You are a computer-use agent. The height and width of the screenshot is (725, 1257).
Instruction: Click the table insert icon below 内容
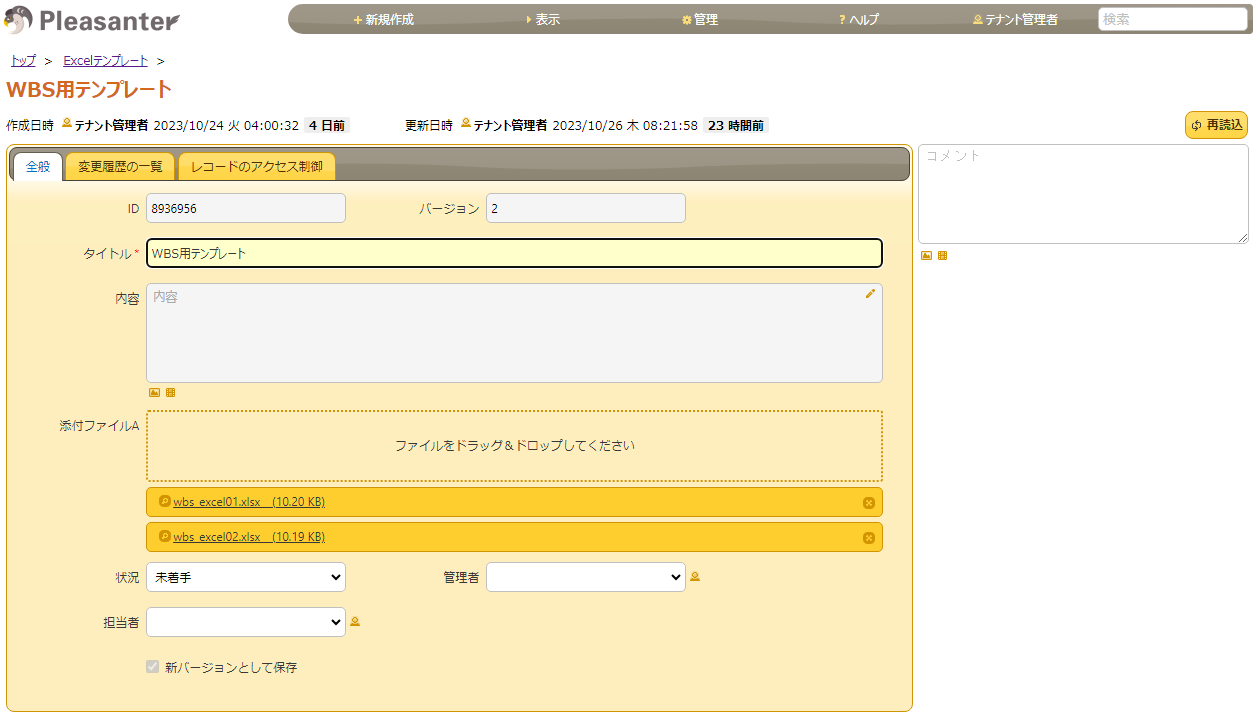point(169,392)
